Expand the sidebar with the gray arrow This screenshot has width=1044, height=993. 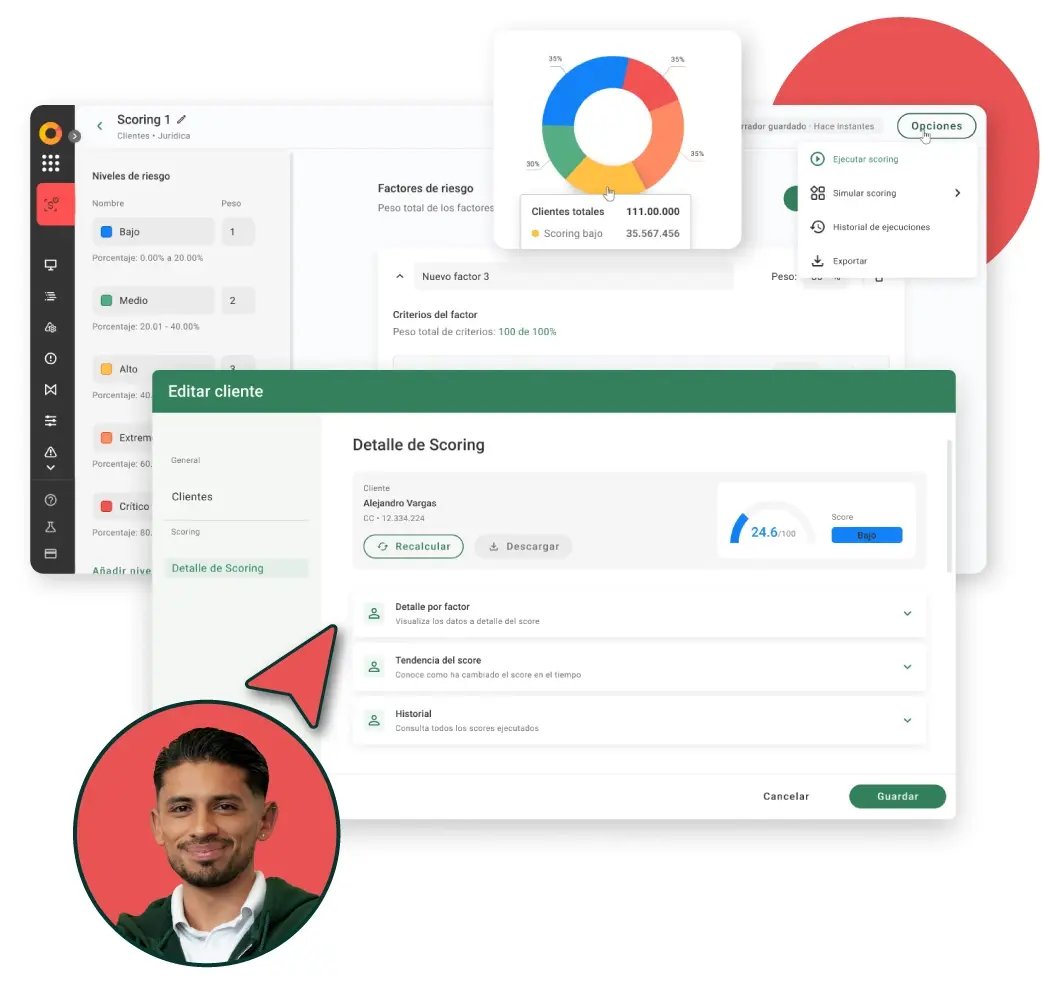coord(75,136)
